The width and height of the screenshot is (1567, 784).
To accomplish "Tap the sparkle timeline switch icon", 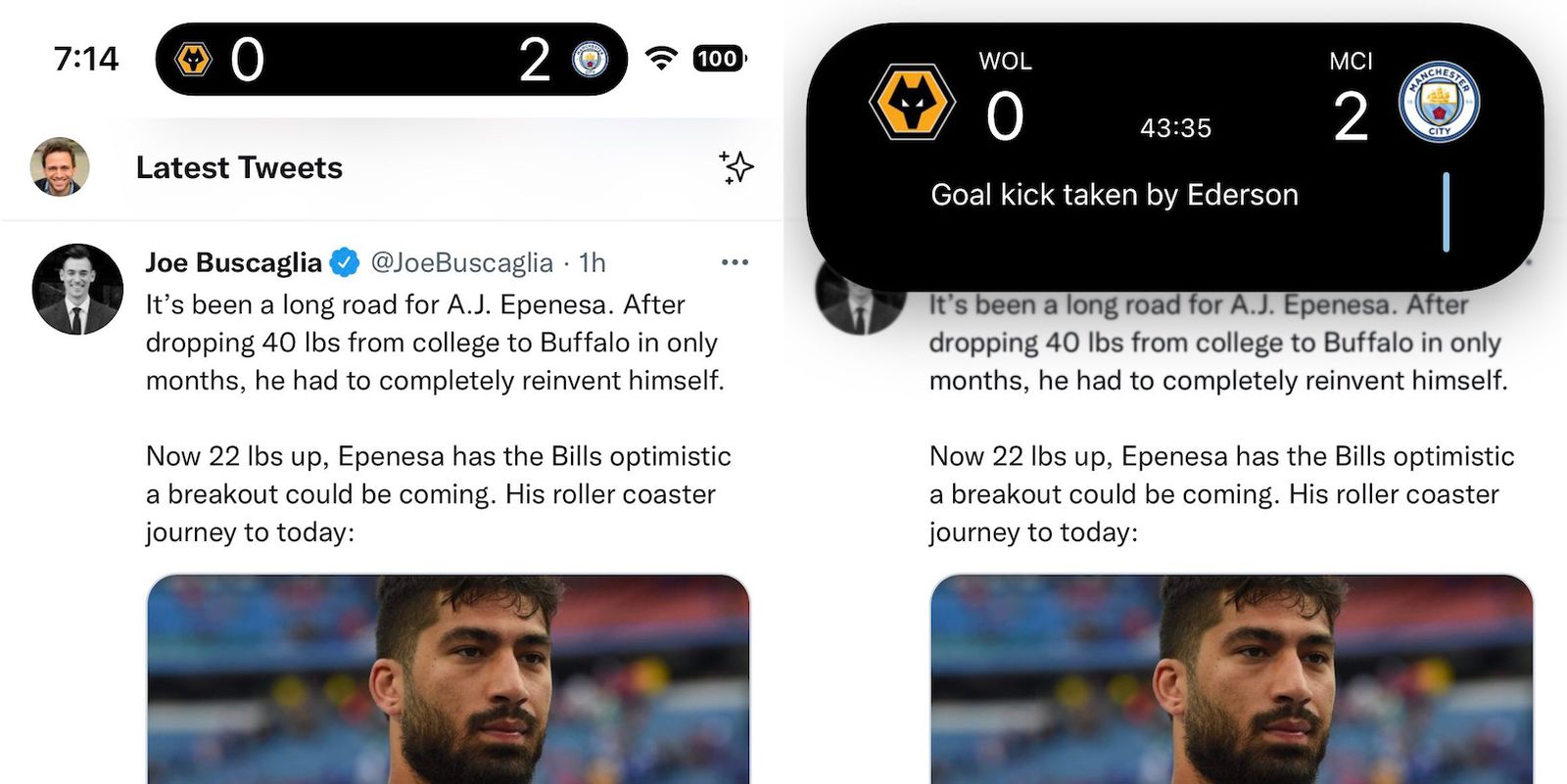I will point(736,167).
